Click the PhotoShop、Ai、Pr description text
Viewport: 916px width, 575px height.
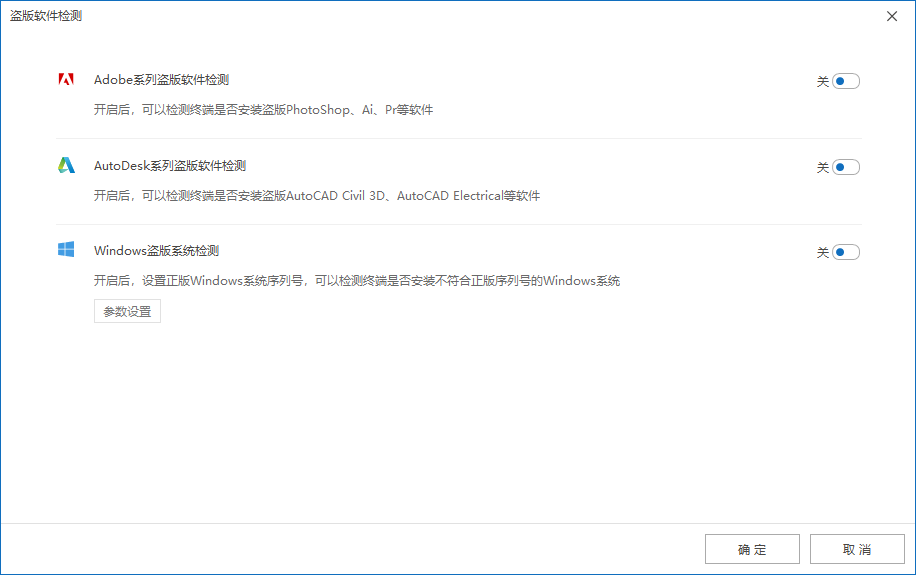pos(263,110)
